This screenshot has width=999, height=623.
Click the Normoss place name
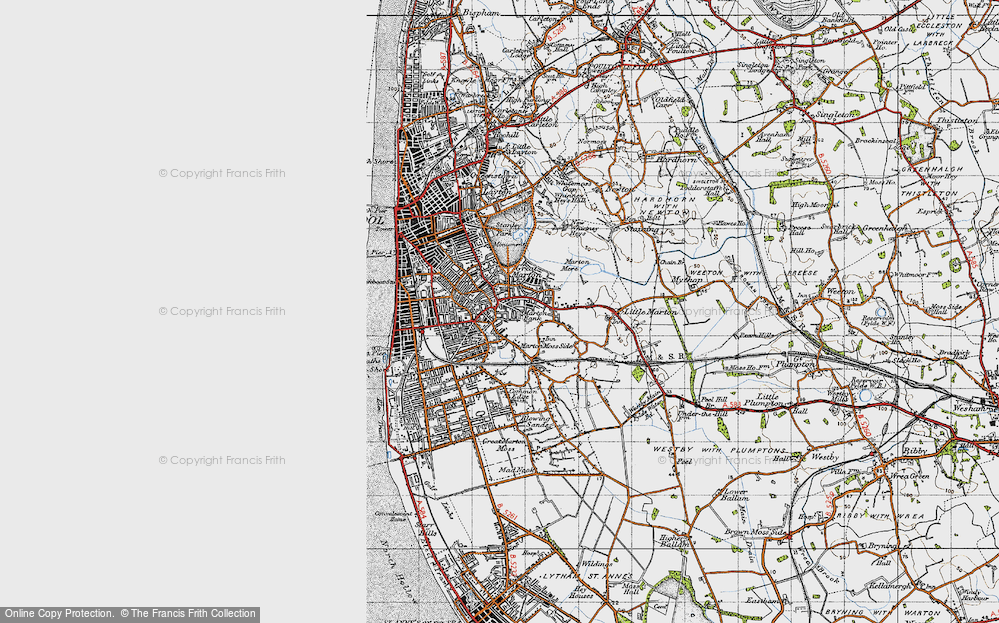click(x=591, y=143)
